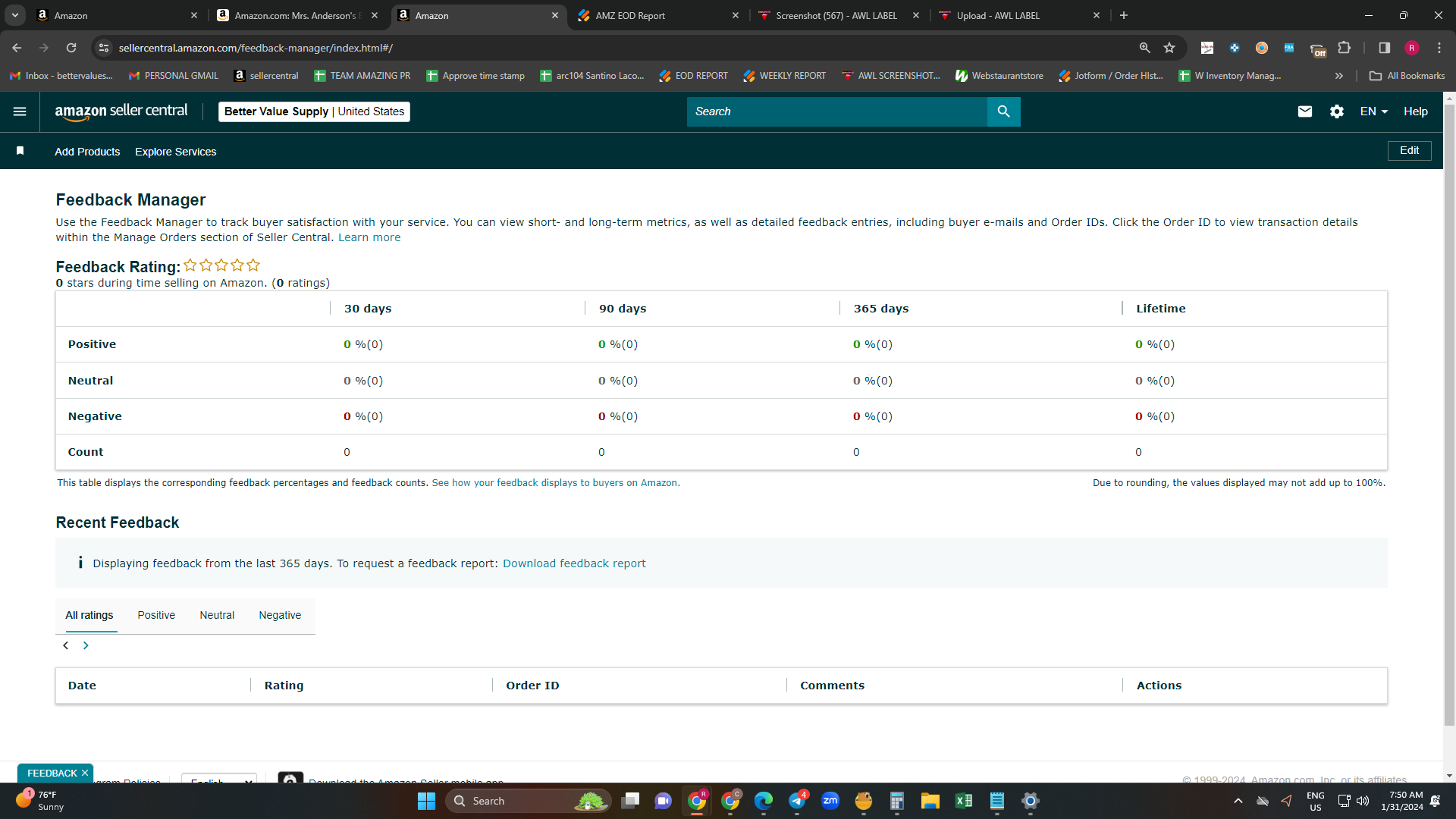Close the FEEDBACK widget with X
The width and height of the screenshot is (1456, 819).
[85, 773]
